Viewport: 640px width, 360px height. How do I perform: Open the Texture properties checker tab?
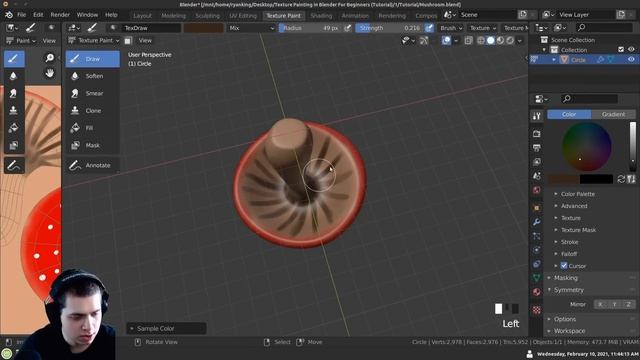pyautogui.click(x=537, y=310)
